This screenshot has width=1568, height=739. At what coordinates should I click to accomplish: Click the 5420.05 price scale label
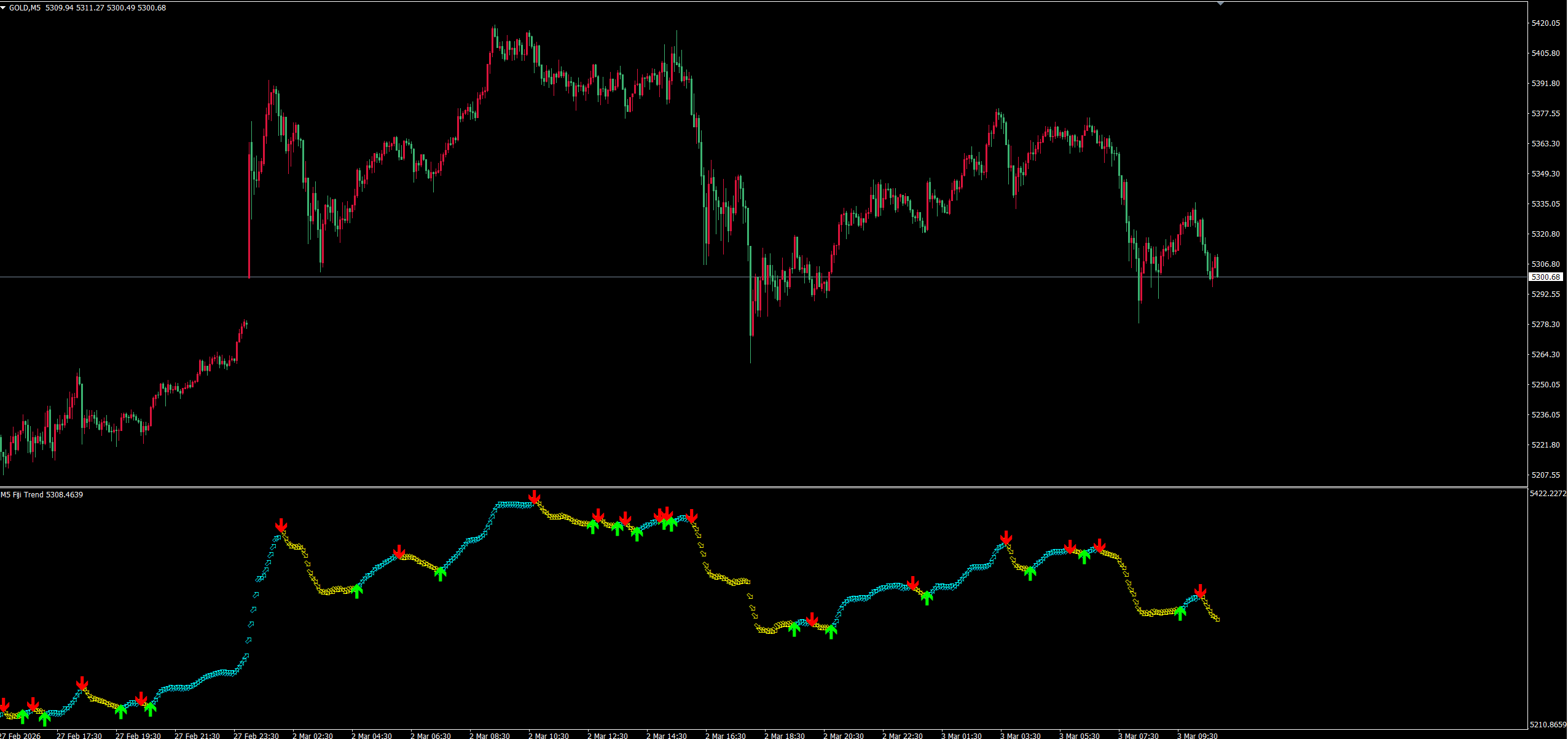(1545, 23)
